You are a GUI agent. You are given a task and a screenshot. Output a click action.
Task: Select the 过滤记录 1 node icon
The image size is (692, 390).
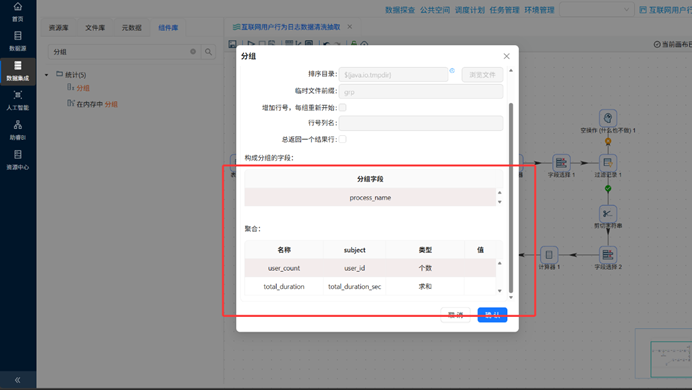(x=608, y=163)
